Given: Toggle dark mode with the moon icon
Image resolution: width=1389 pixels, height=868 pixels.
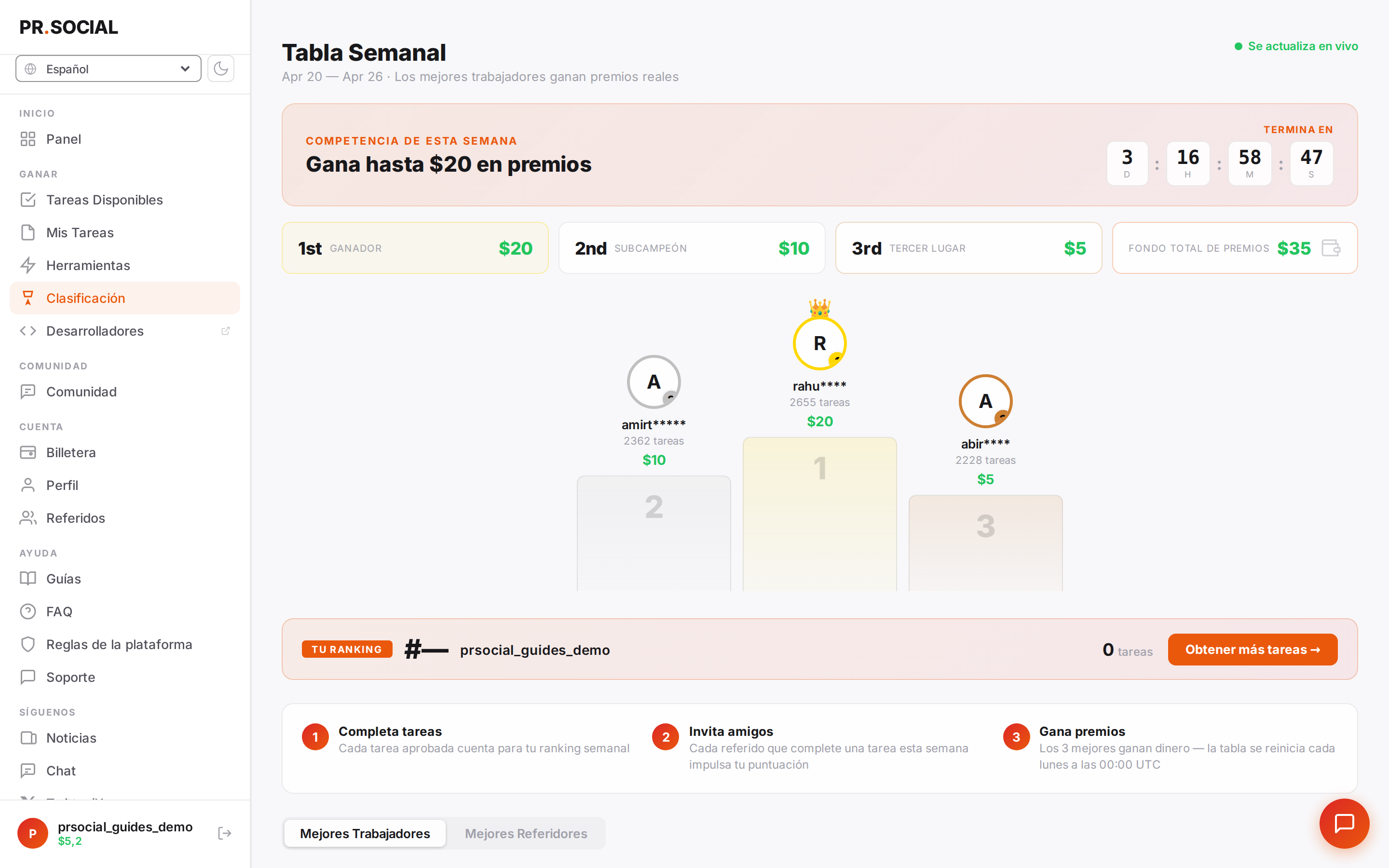Looking at the screenshot, I should pos(220,69).
